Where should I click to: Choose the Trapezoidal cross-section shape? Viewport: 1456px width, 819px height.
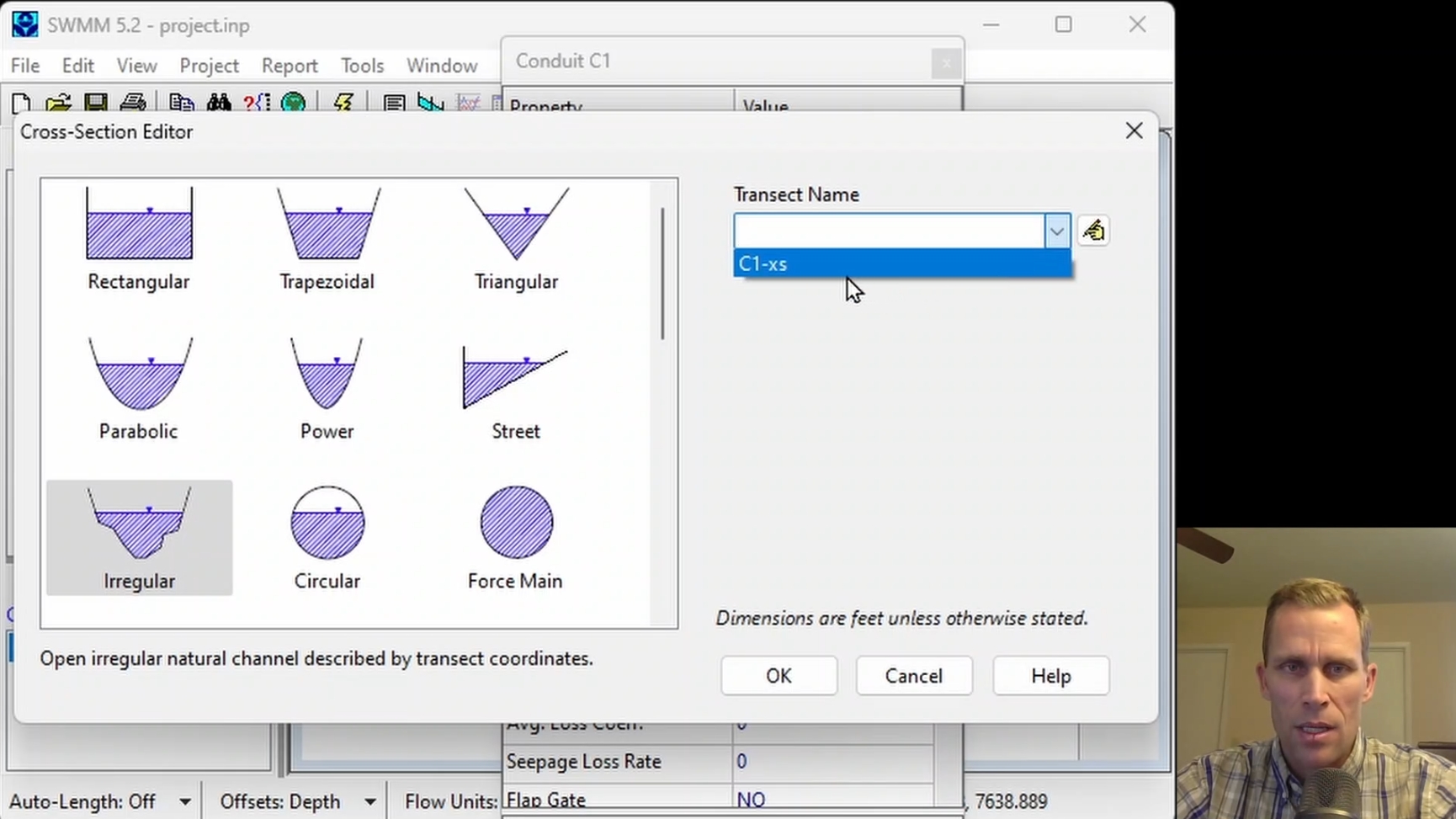327,238
